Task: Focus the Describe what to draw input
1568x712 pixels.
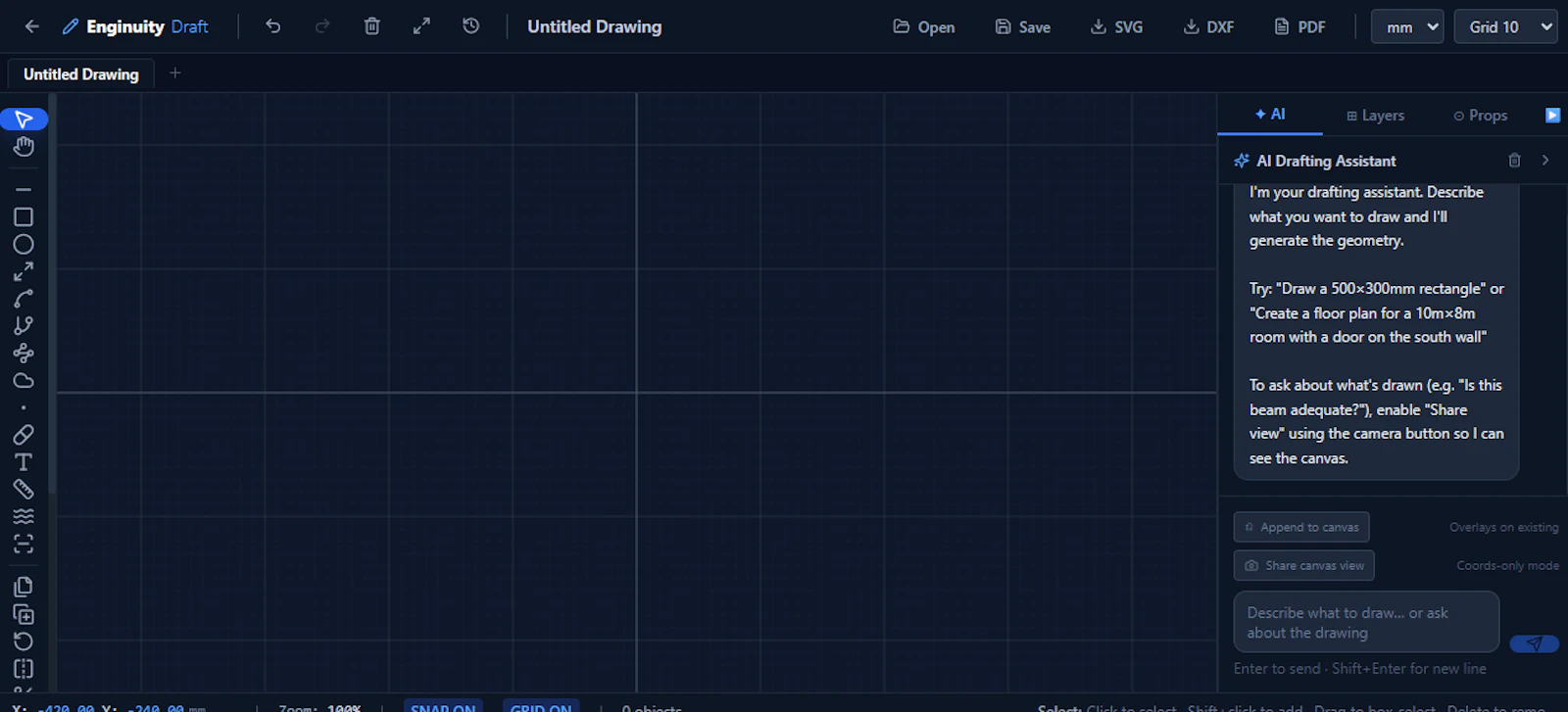Action: [1366, 622]
